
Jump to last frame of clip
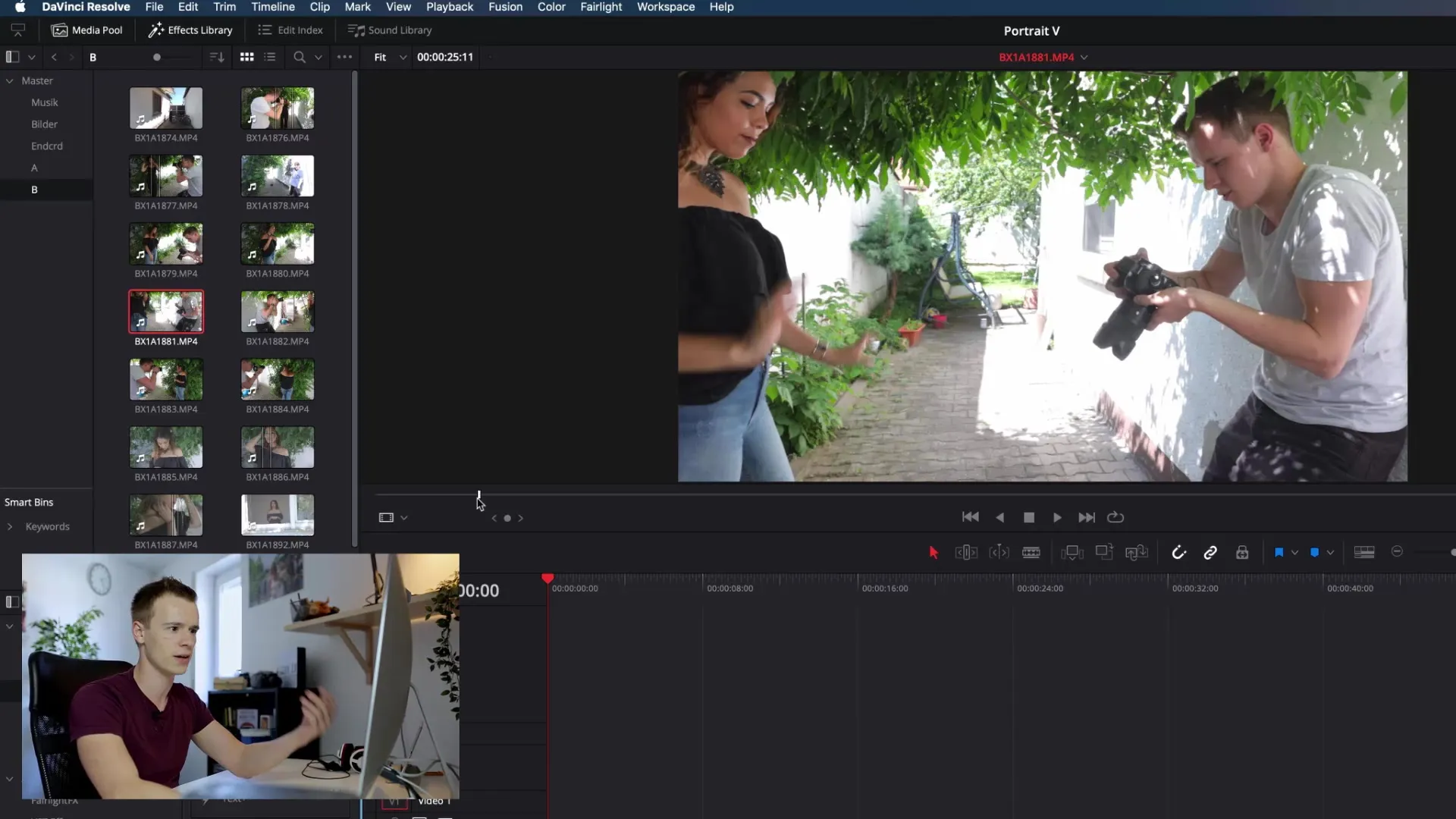[1086, 517]
